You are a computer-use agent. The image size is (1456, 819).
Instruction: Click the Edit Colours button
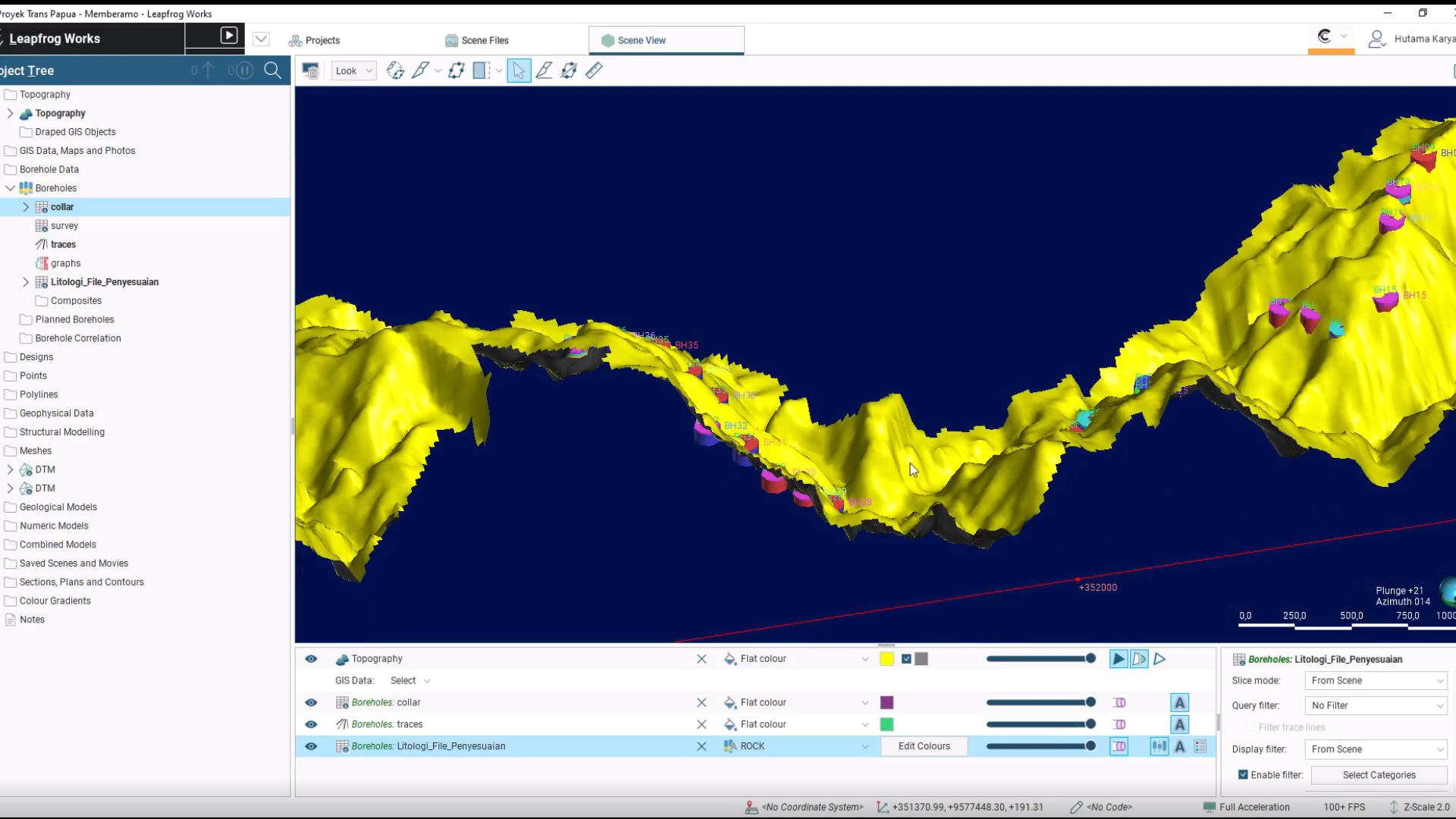pos(924,746)
